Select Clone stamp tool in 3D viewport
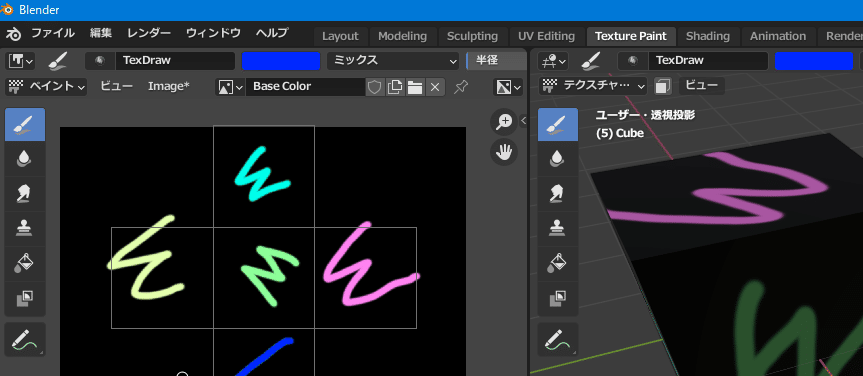 (x=558, y=229)
